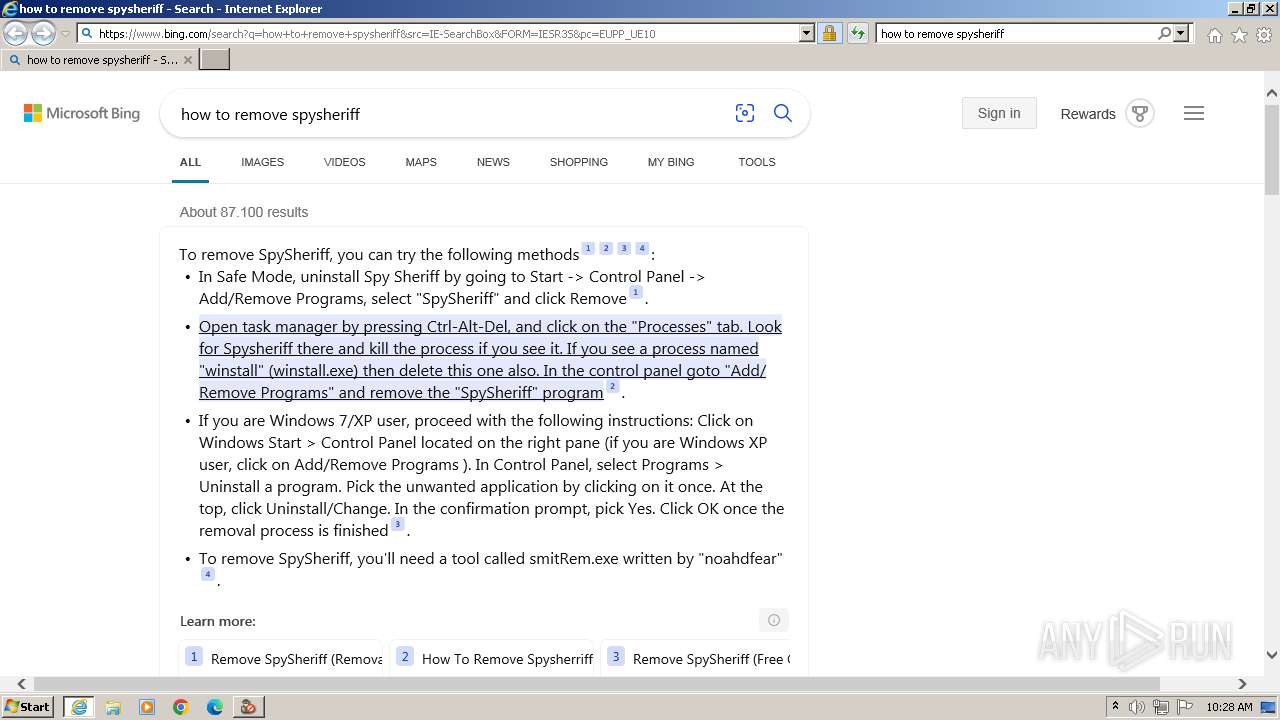Open the Bing hamburger menu
The width and height of the screenshot is (1280, 720).
[1194, 113]
